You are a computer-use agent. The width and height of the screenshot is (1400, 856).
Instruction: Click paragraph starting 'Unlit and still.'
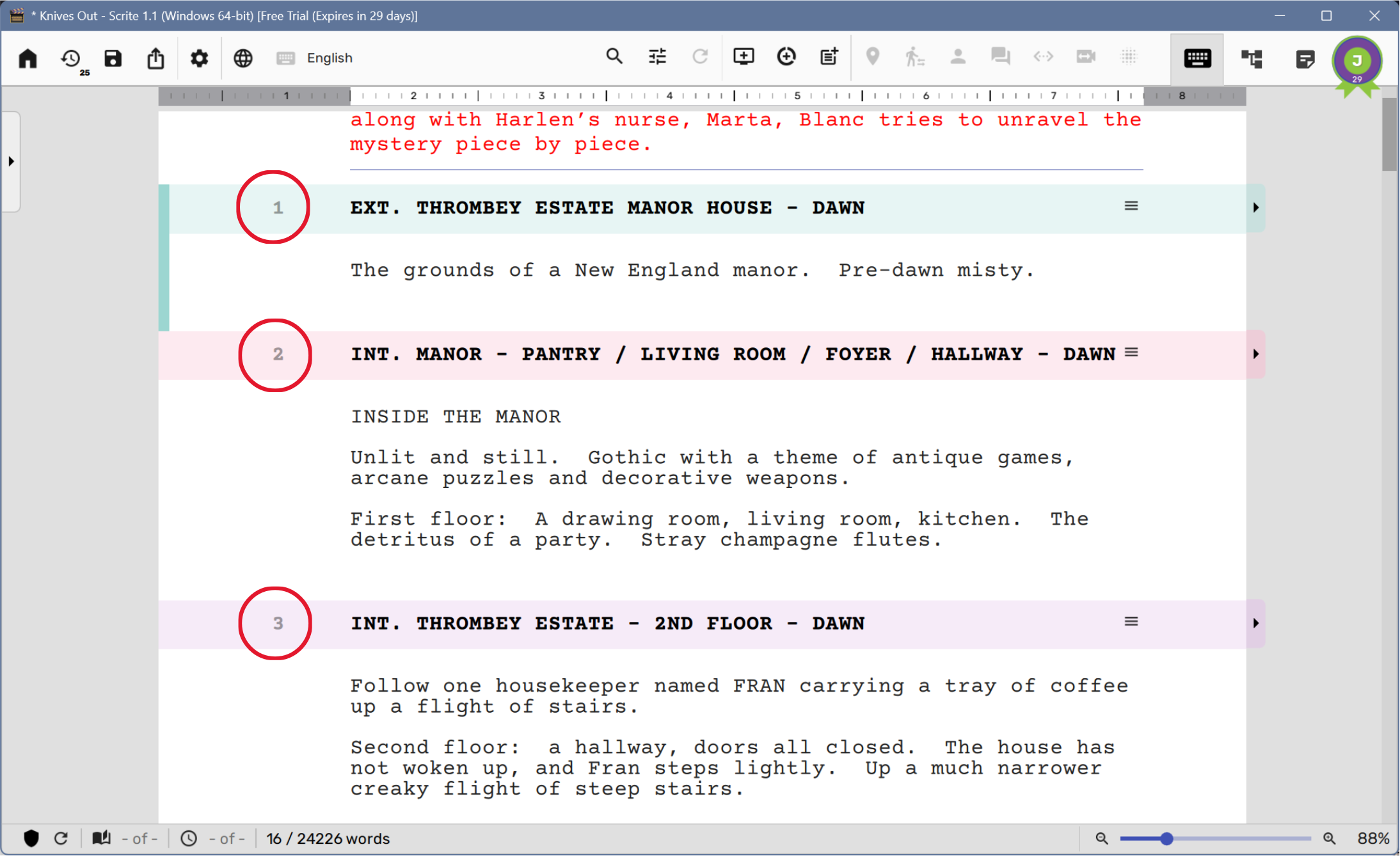[712, 468]
